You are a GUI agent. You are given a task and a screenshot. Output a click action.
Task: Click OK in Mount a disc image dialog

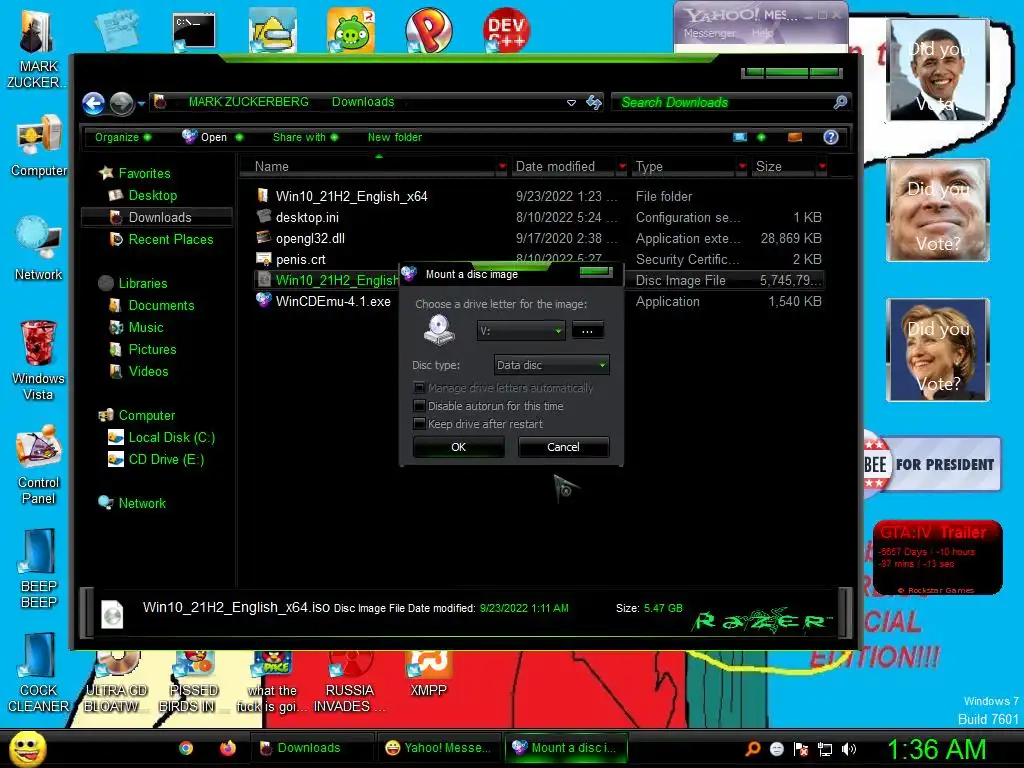point(458,447)
